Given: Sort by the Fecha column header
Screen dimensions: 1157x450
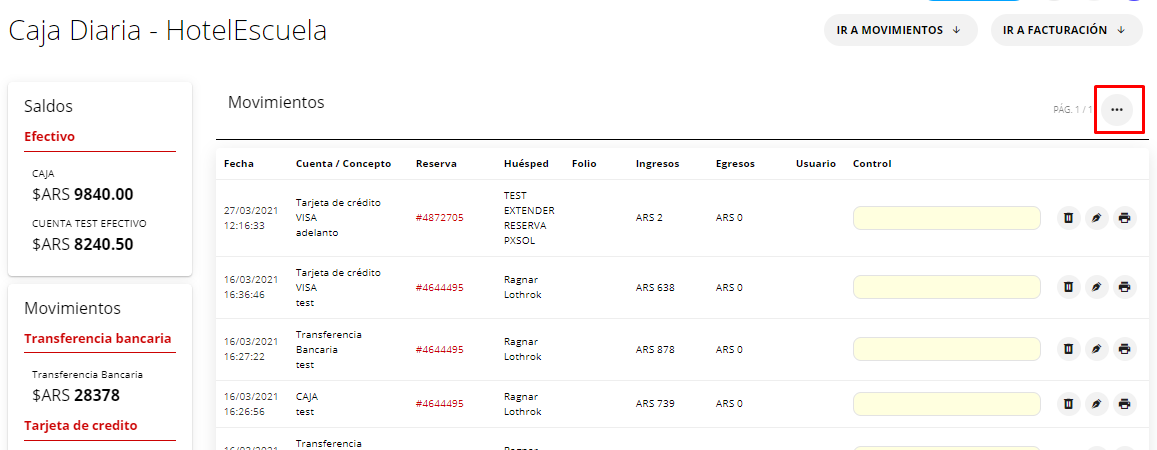Looking at the screenshot, I should coord(239,164).
